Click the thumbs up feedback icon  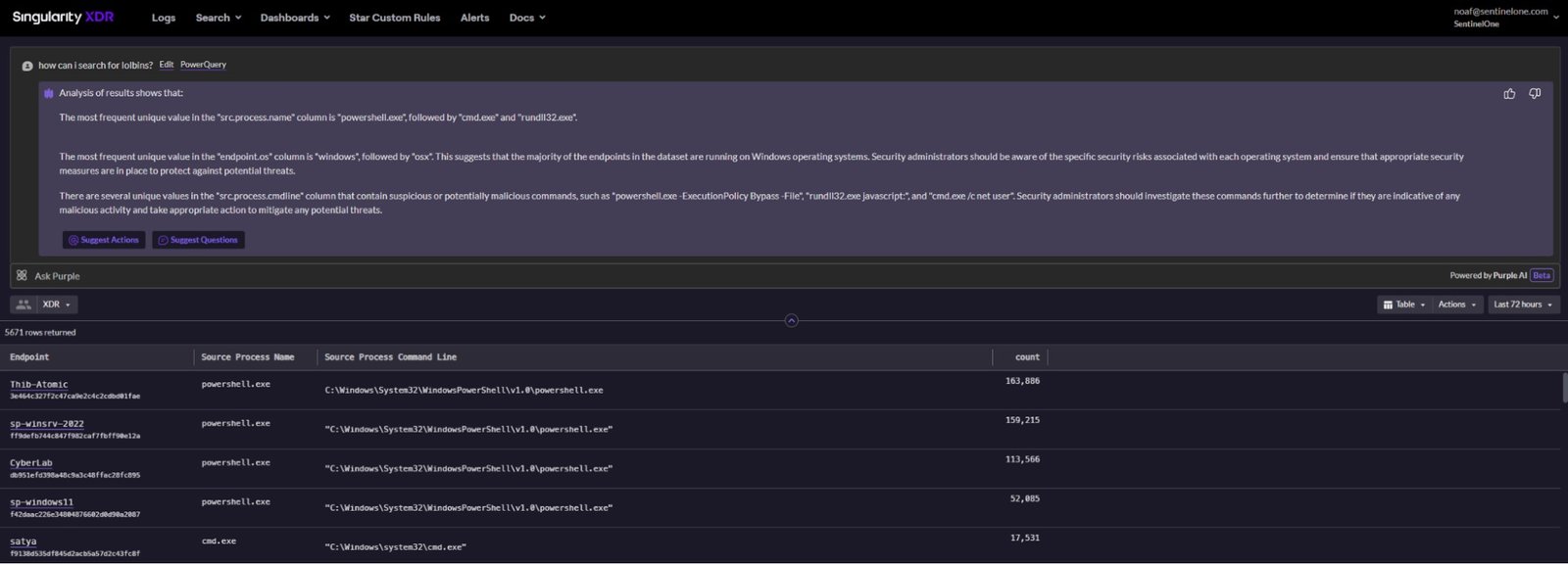(x=1509, y=94)
